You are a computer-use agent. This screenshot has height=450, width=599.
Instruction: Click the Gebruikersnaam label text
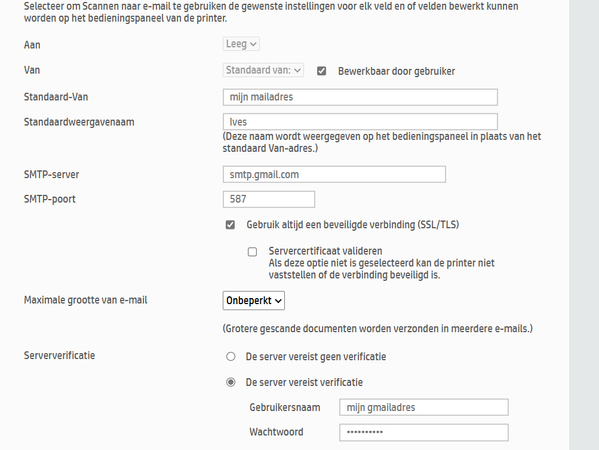(x=285, y=407)
